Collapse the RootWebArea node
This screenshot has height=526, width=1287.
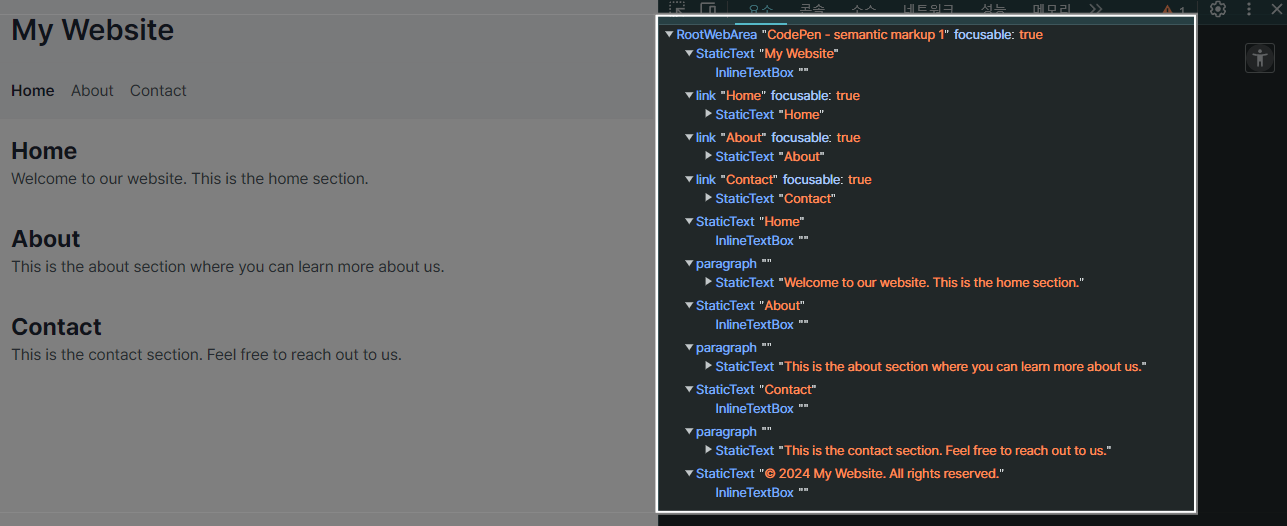pos(668,34)
